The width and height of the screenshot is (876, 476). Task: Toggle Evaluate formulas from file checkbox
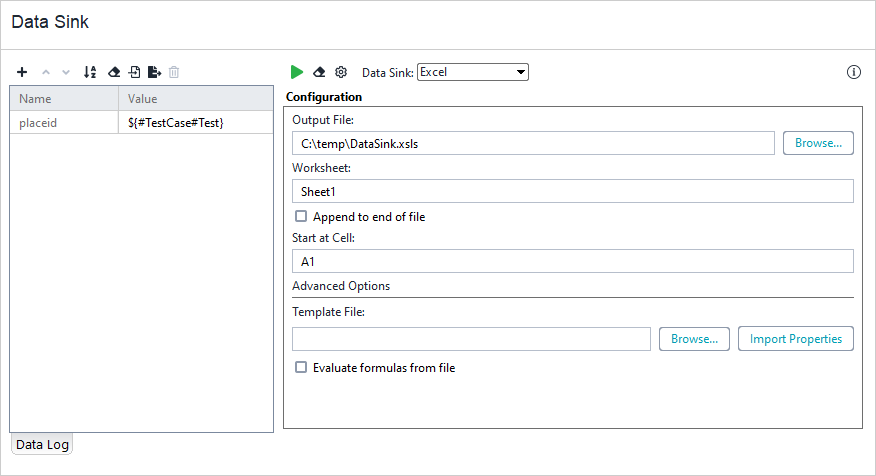tap(301, 367)
